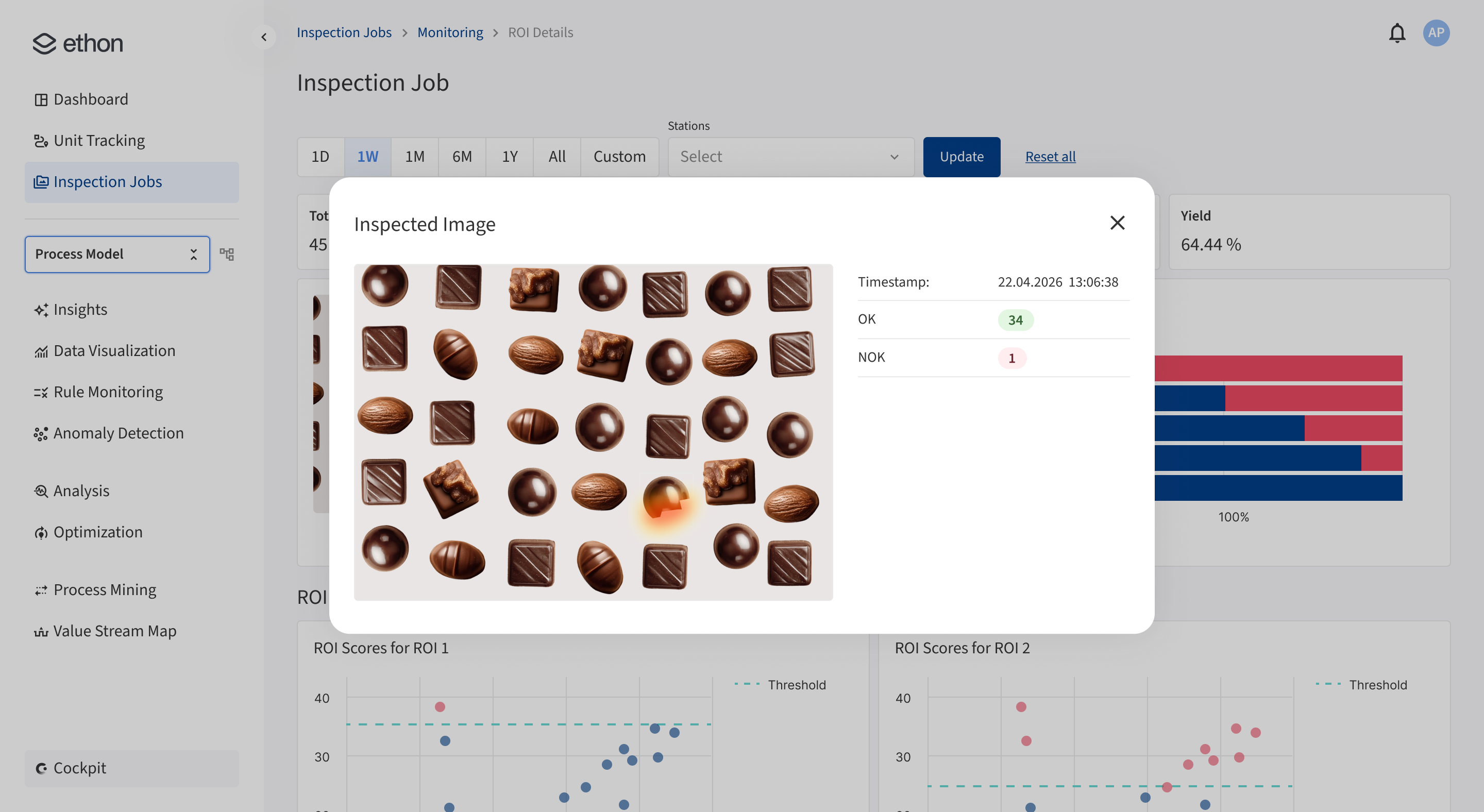1484x812 pixels.
Task: Open Unit Tracking from the sidebar
Action: tap(99, 140)
